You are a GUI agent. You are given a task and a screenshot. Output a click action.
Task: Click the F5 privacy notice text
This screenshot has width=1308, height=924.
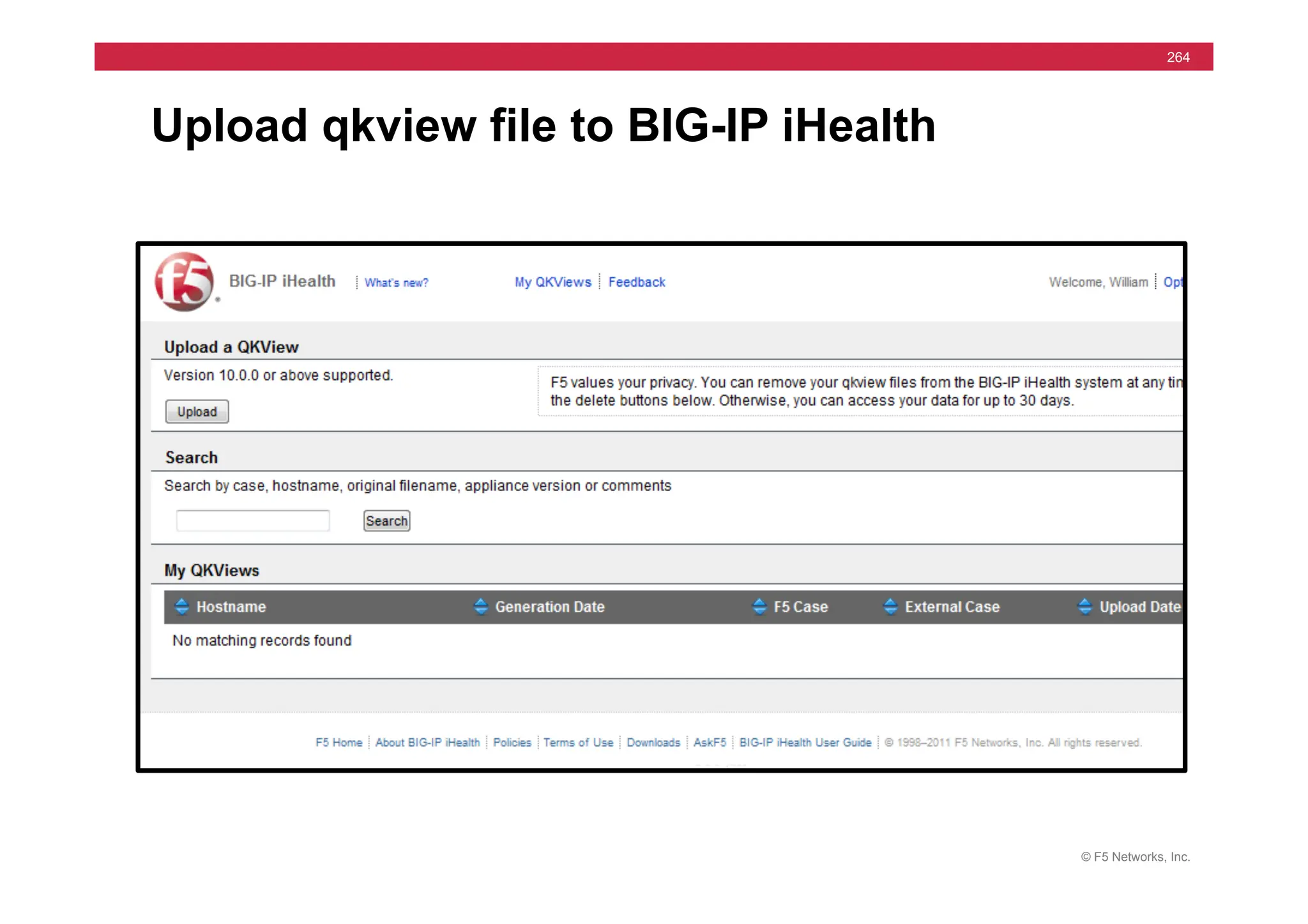coord(866,391)
